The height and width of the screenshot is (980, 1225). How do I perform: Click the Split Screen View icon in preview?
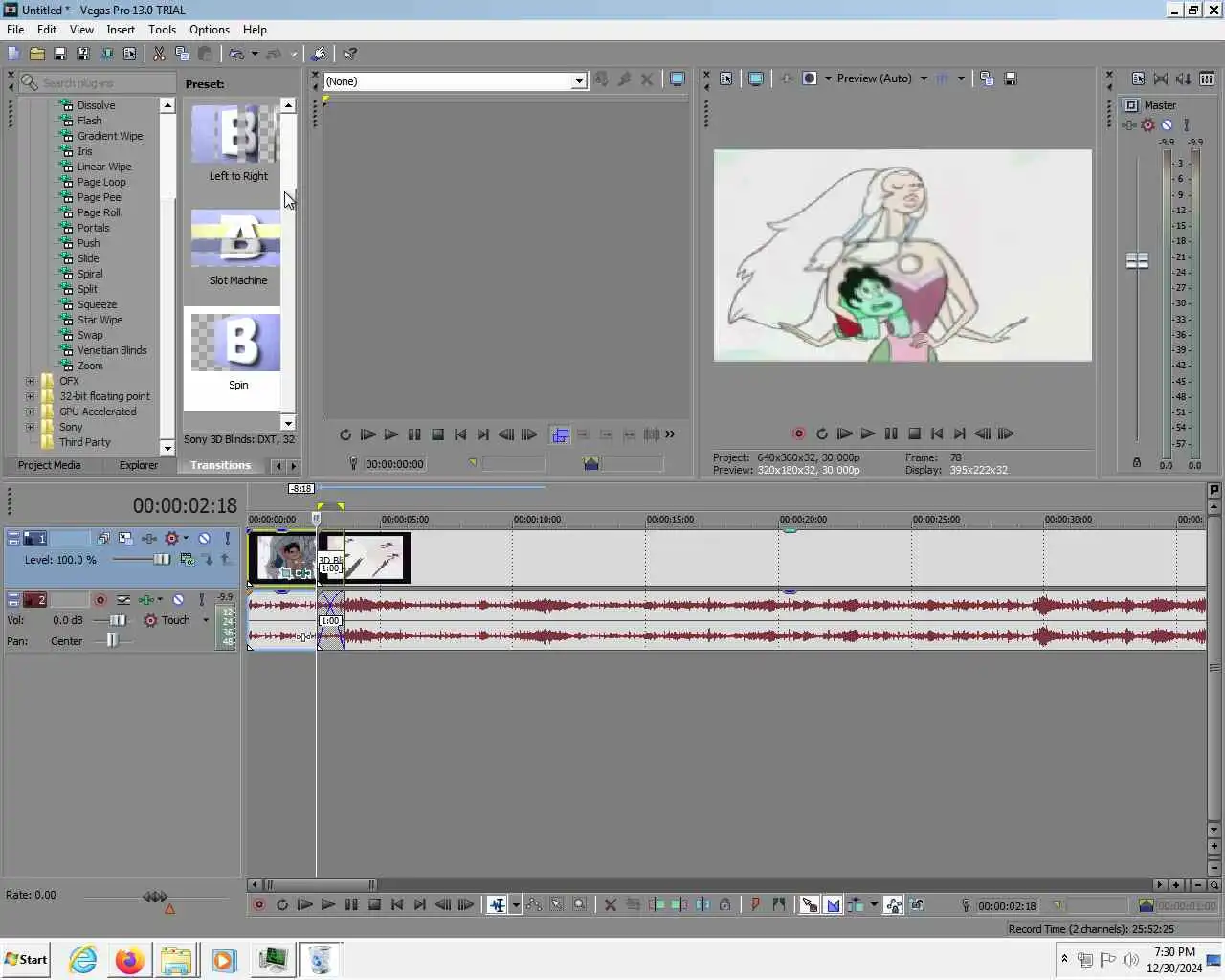point(810,78)
